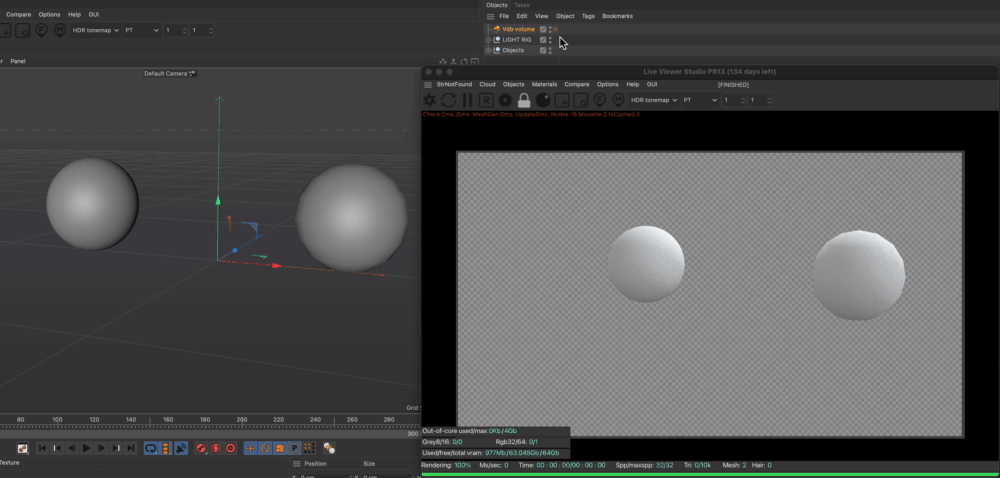Switch to the Takes tab
1000x478 pixels.
[522, 5]
